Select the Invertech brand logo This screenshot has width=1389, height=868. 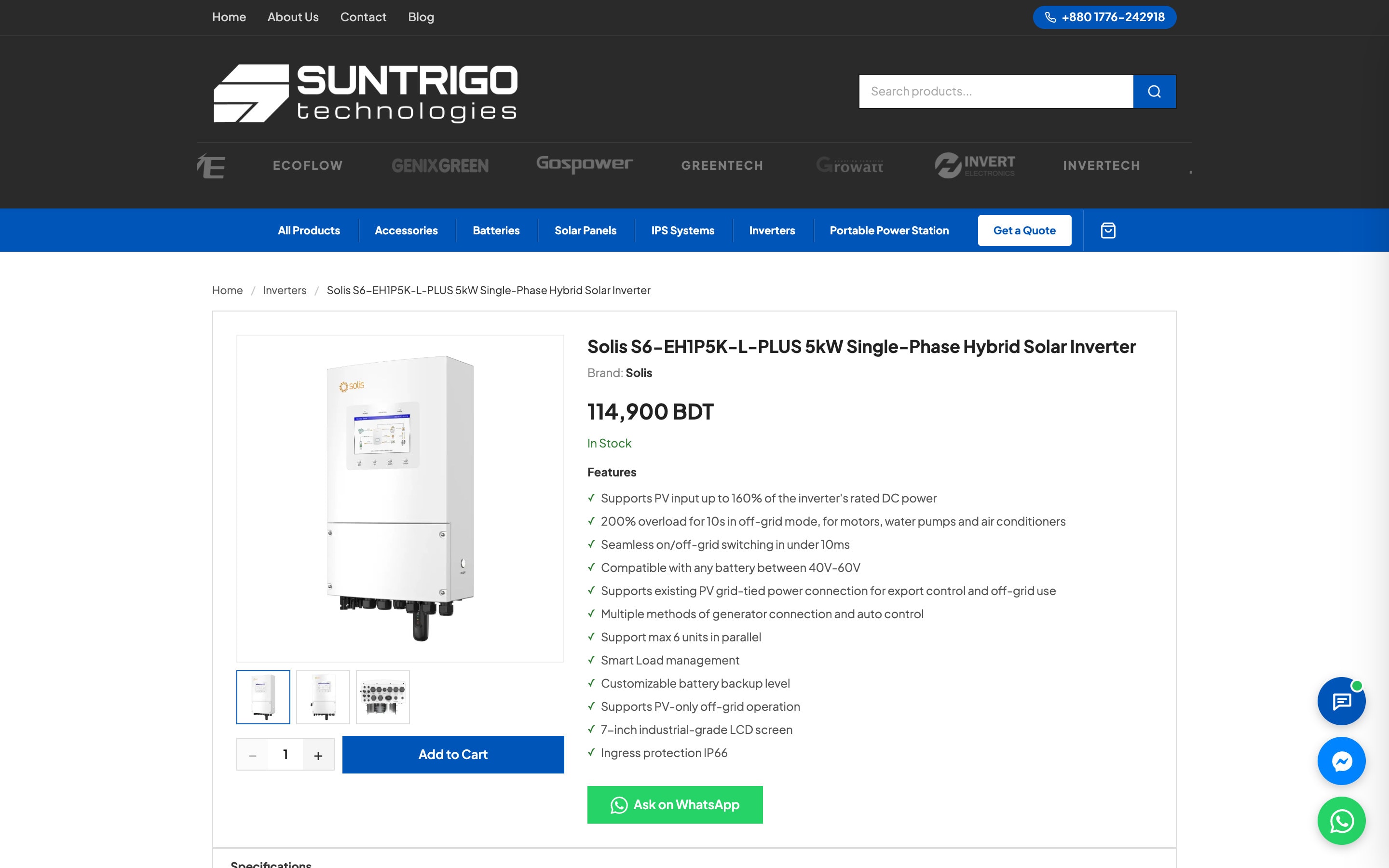[x=1102, y=165]
